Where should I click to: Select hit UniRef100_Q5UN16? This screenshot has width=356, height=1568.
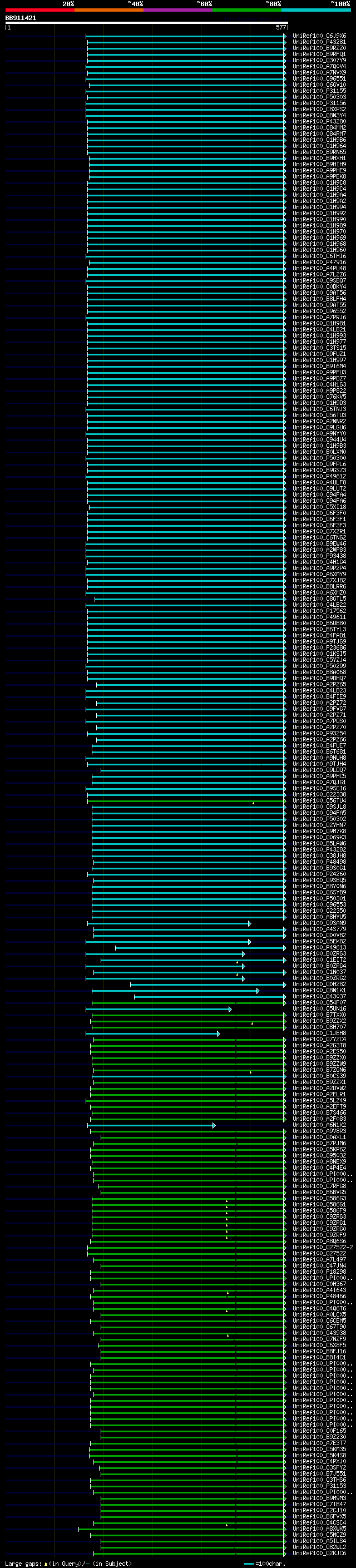(319, 1009)
